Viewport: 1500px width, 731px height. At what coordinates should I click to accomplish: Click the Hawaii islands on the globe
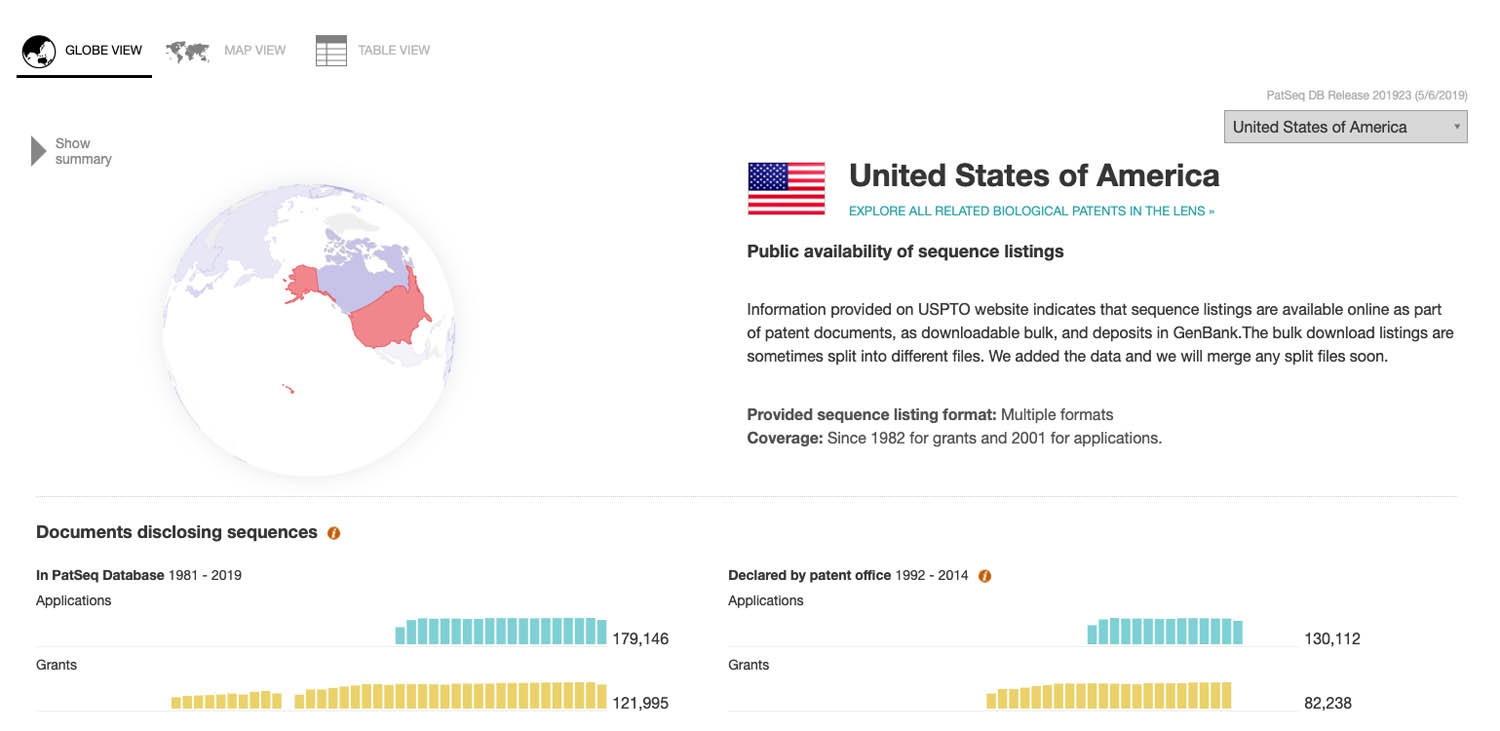click(288, 389)
